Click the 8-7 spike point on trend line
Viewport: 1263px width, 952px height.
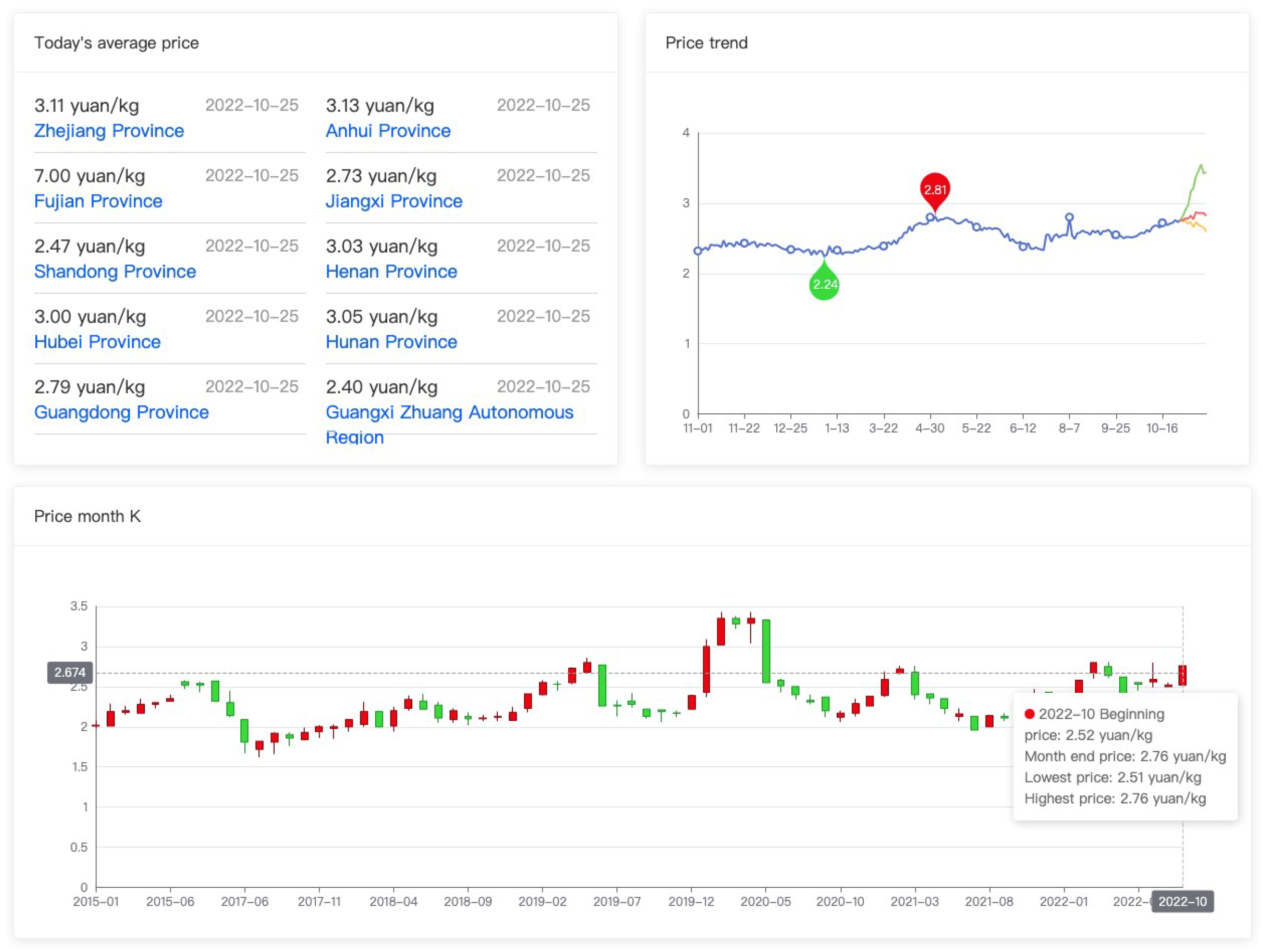1069,218
